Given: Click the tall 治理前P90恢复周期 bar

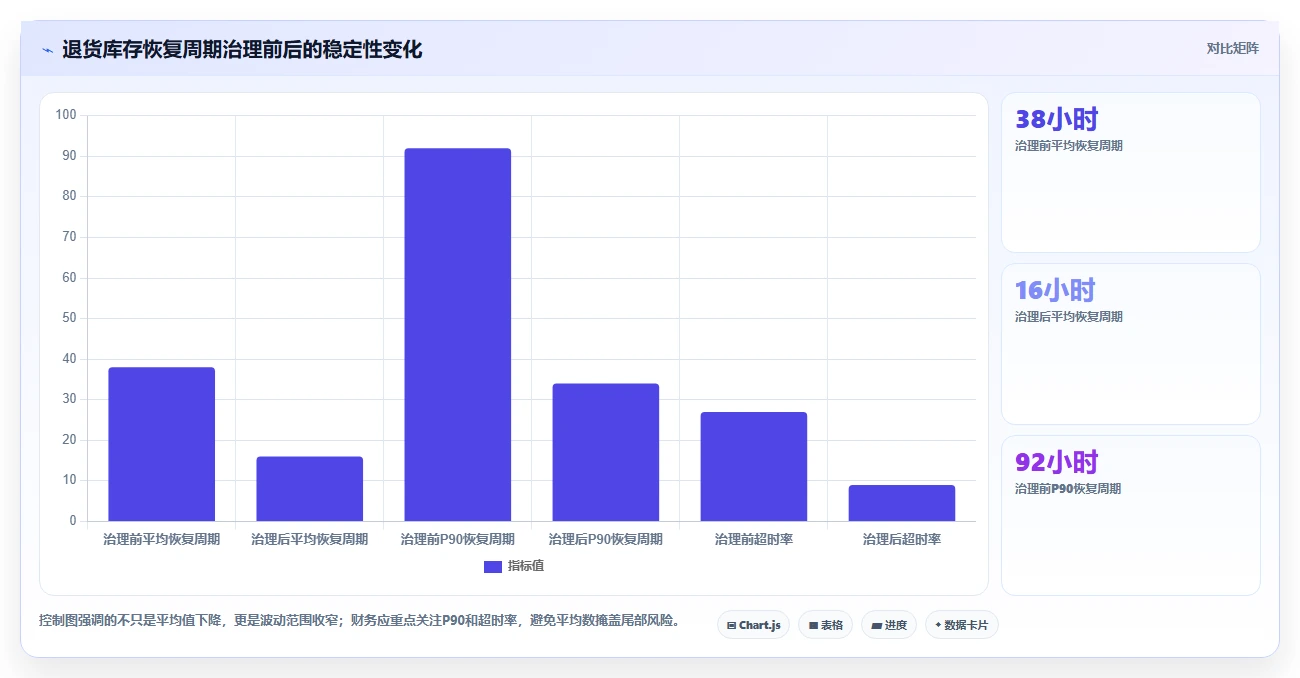Looking at the screenshot, I should click(457, 335).
